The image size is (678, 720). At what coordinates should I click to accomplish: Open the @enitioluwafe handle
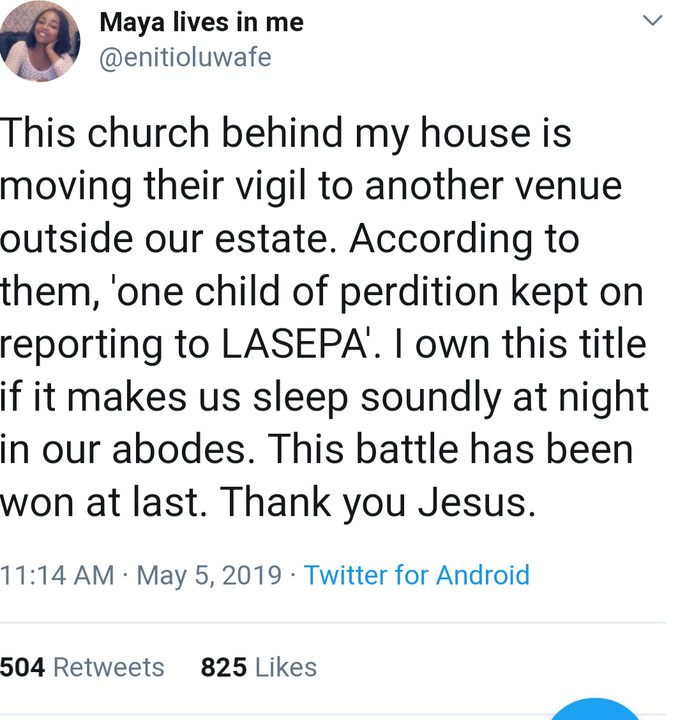[x=186, y=57]
